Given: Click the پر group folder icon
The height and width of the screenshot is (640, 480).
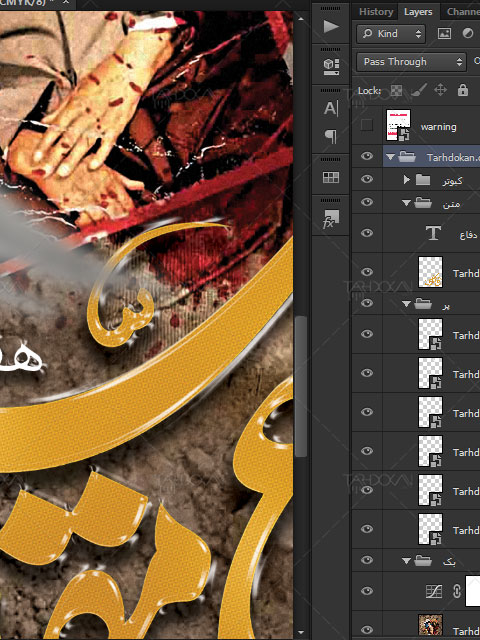Looking at the screenshot, I should [423, 304].
